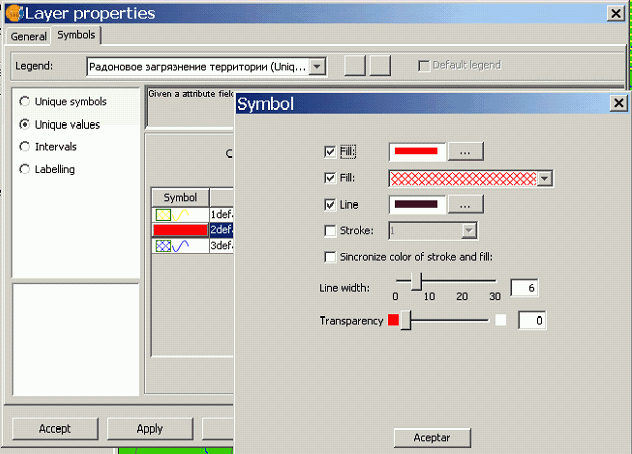Expand the Legend dropdown list
This screenshot has height=454, width=632.
point(317,66)
